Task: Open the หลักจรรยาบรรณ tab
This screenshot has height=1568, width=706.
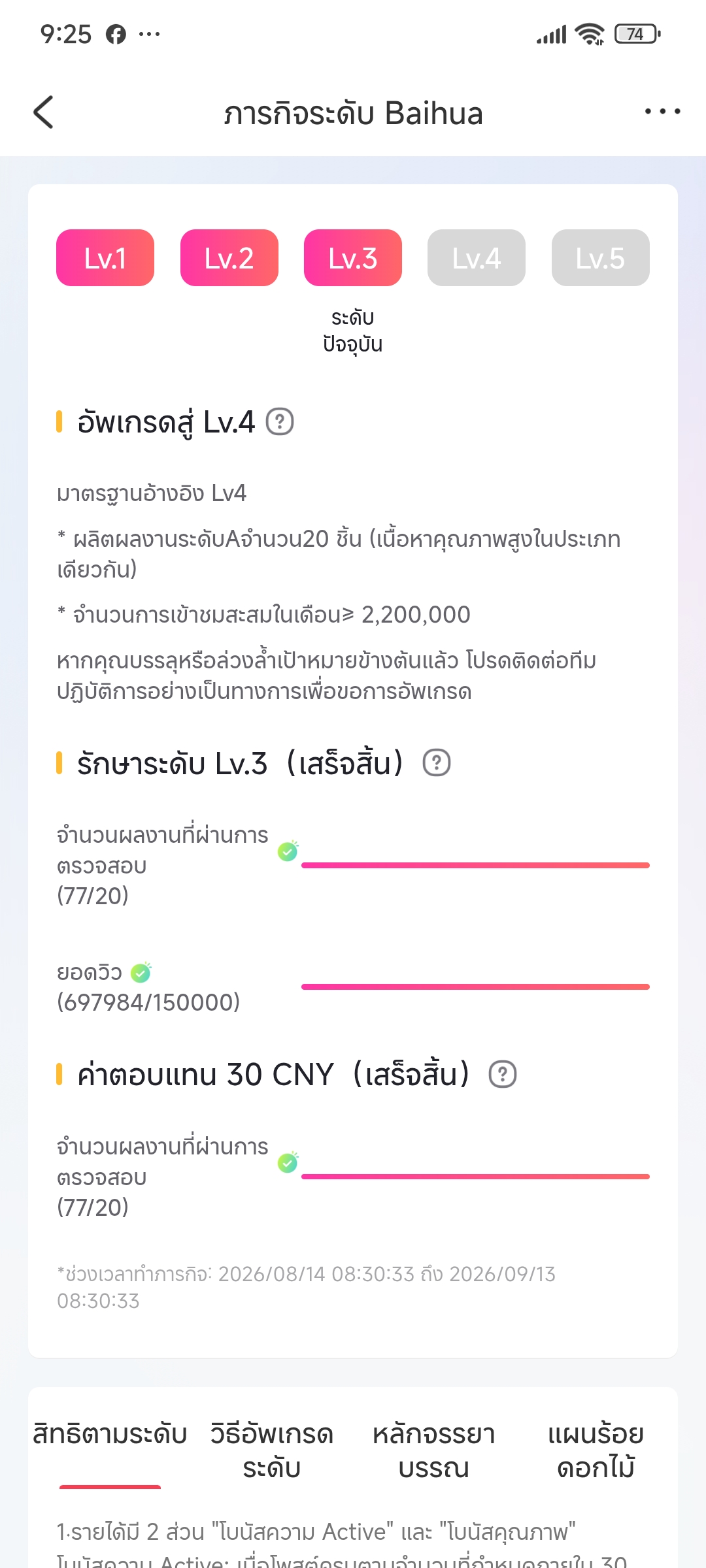Action: pyautogui.click(x=434, y=1451)
